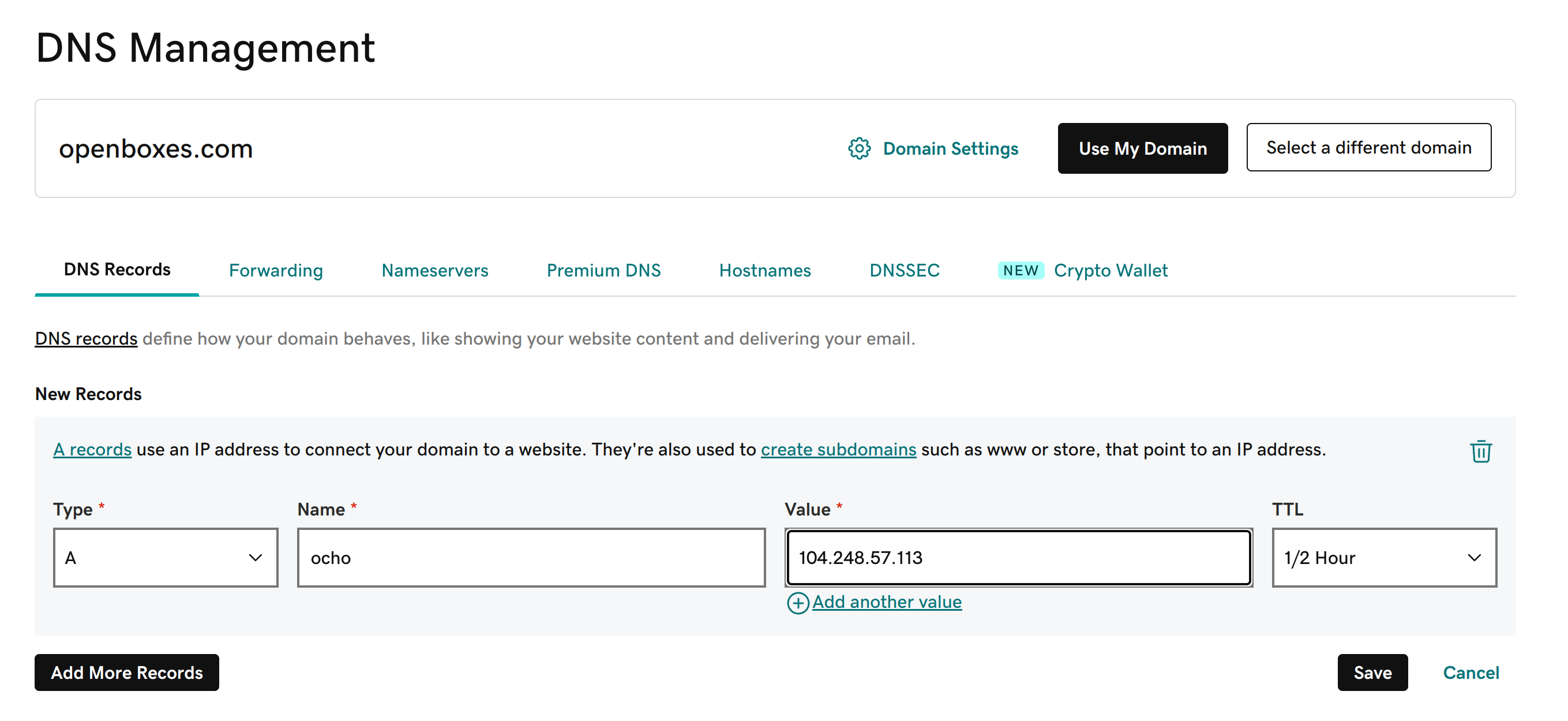Open the Type dropdown showing A
The width and height of the screenshot is (1568, 721).
click(166, 558)
